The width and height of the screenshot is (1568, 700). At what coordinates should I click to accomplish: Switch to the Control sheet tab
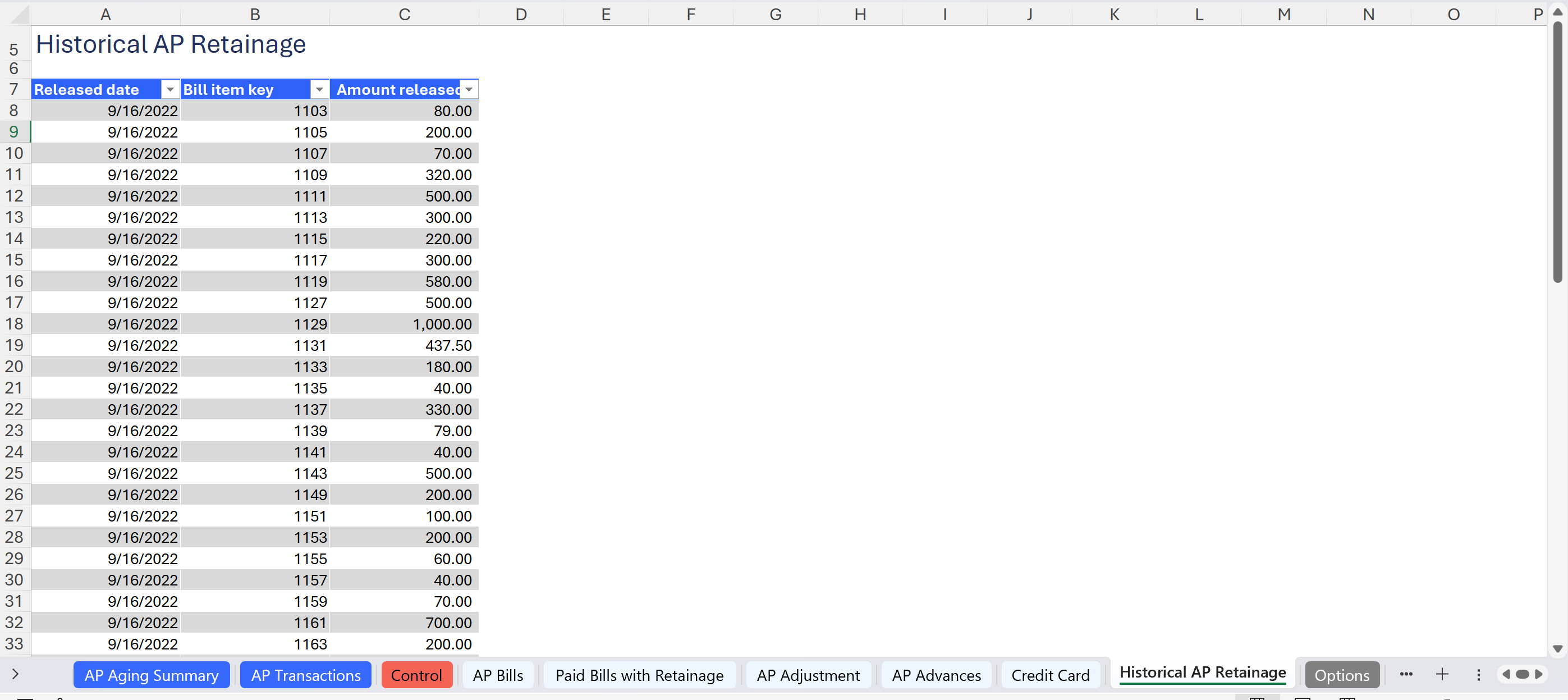416,675
